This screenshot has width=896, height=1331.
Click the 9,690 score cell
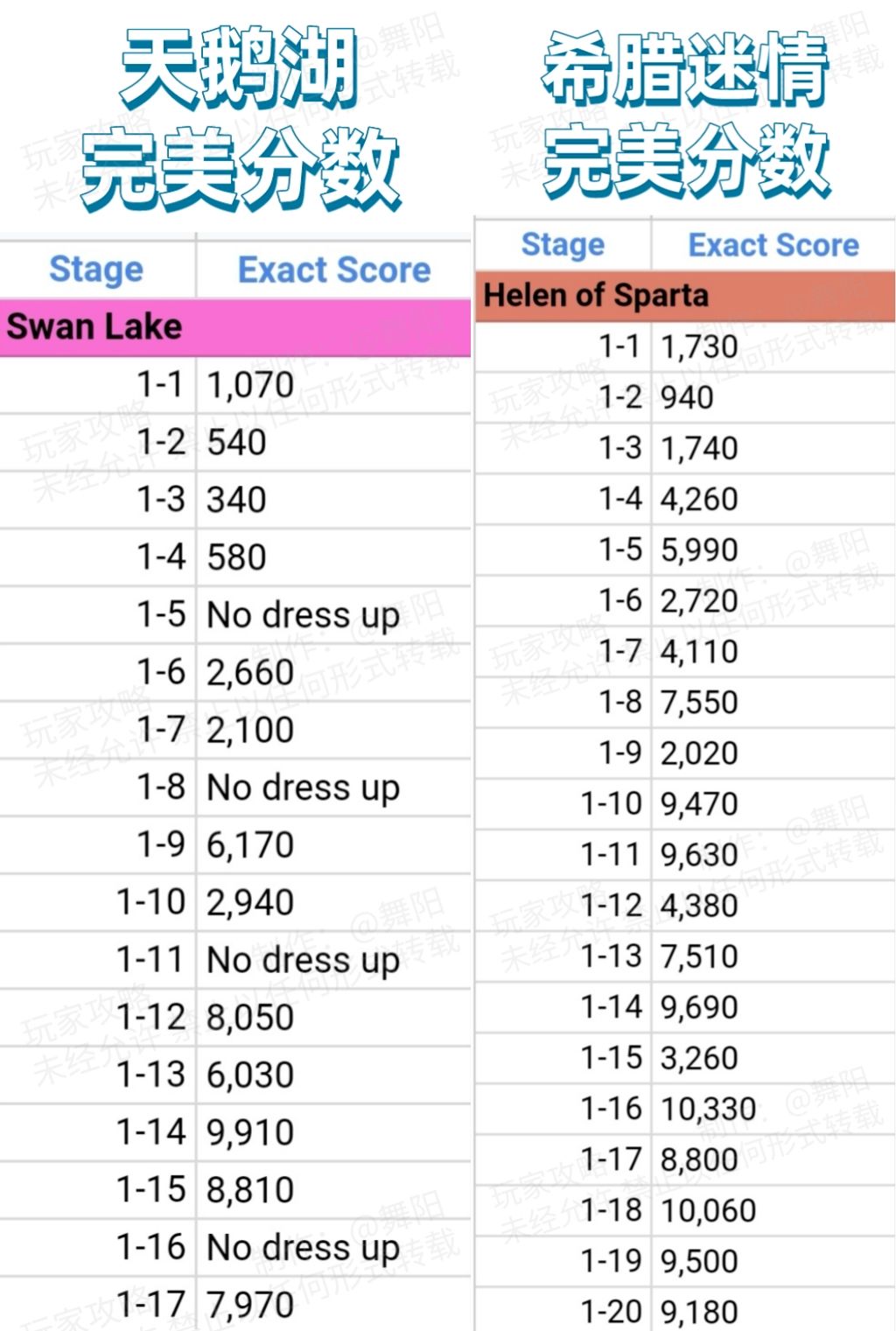(x=699, y=1007)
